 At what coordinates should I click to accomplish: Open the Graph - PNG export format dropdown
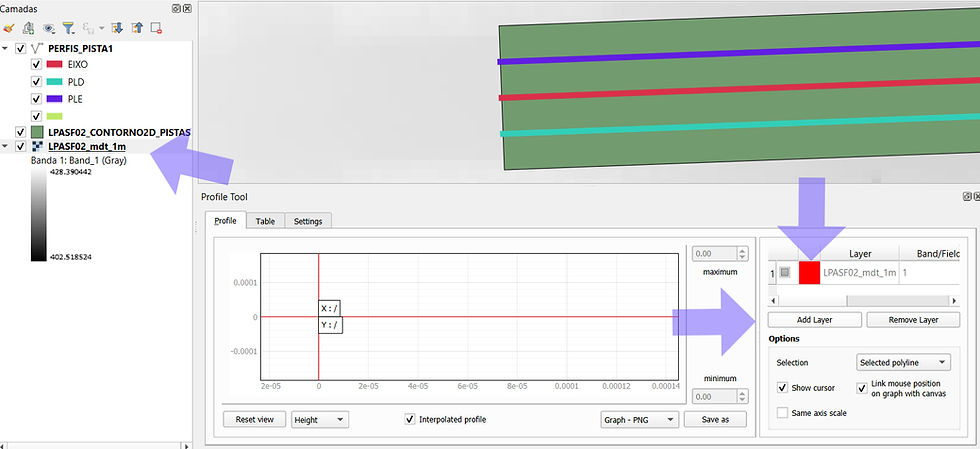point(638,420)
